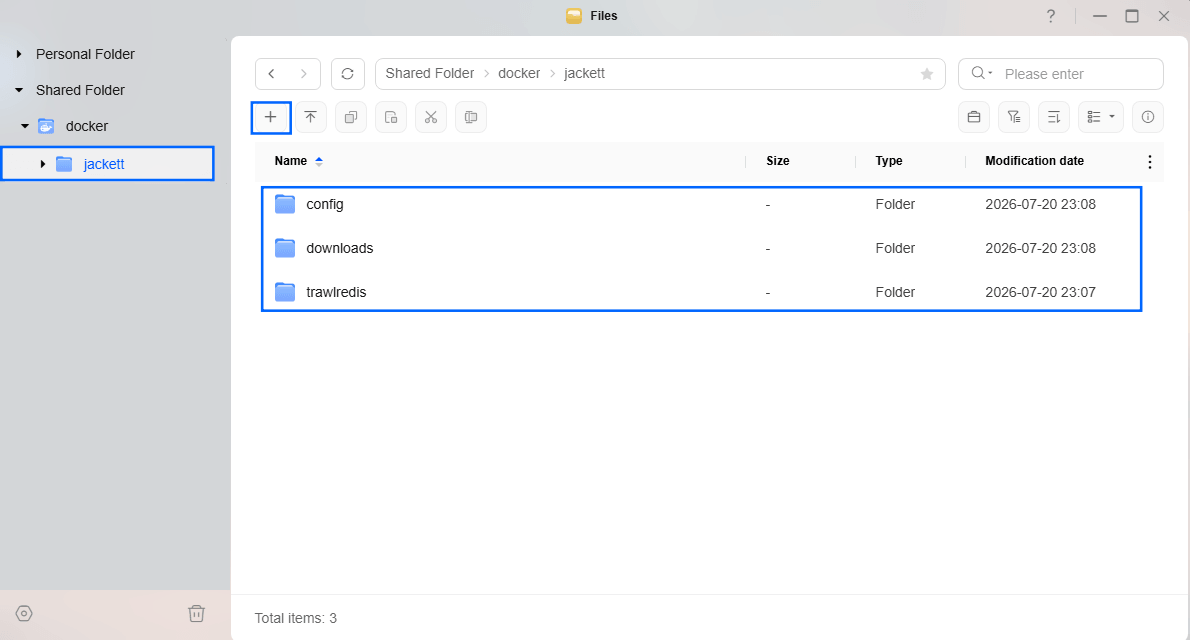The height and width of the screenshot is (640, 1190).
Task: Click the Type cell of config row
Action: click(895, 204)
